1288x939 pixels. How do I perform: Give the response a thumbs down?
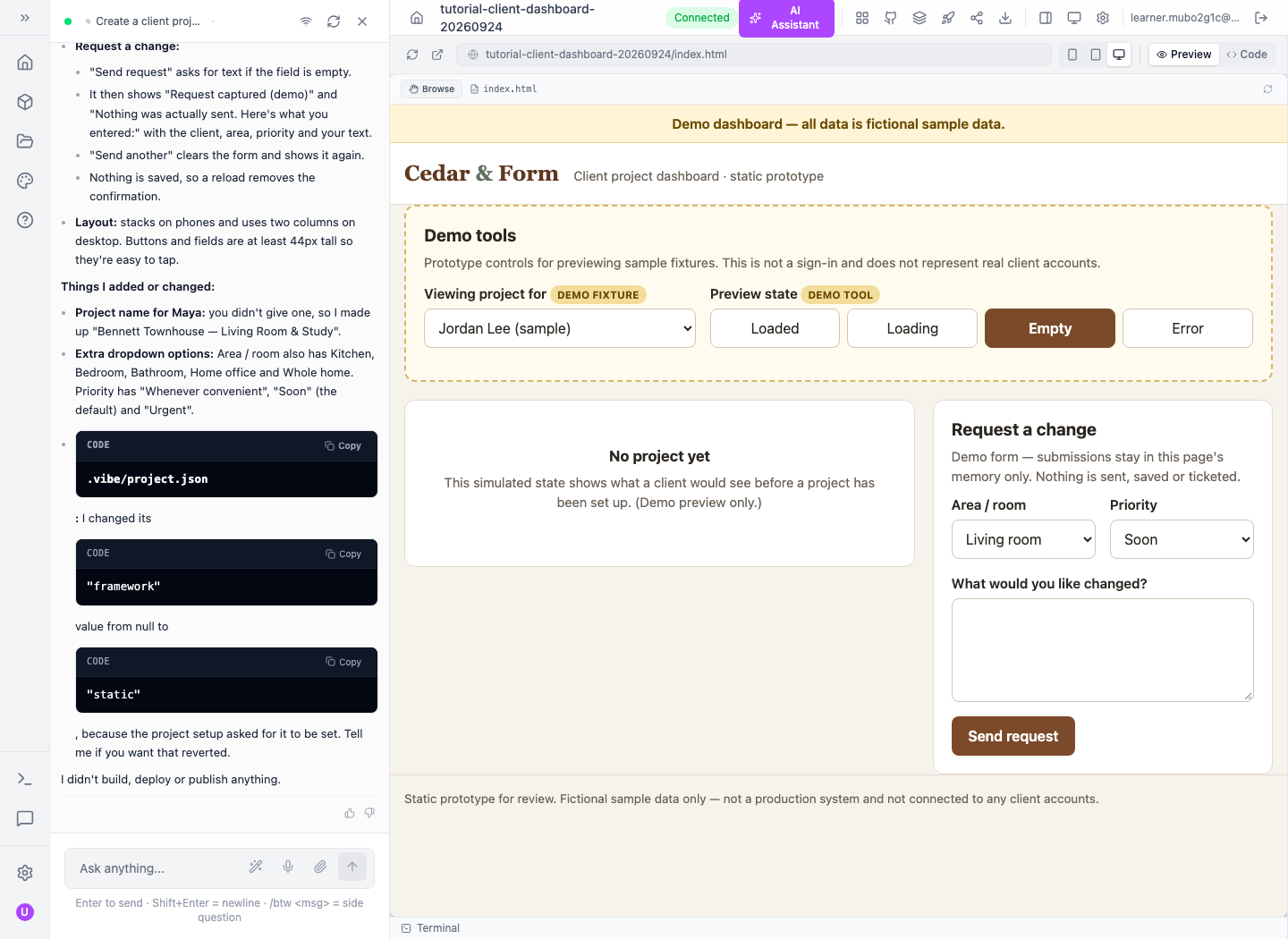(369, 813)
